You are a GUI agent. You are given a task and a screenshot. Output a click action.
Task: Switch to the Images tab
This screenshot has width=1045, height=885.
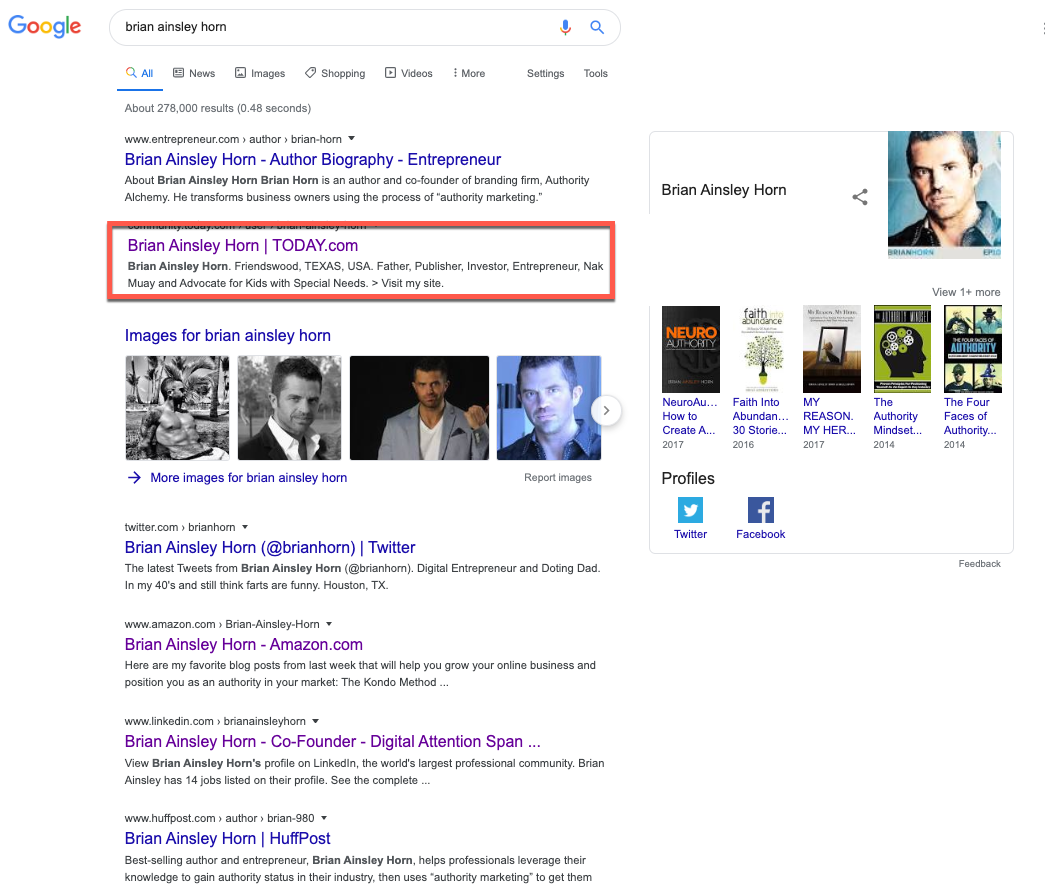260,73
